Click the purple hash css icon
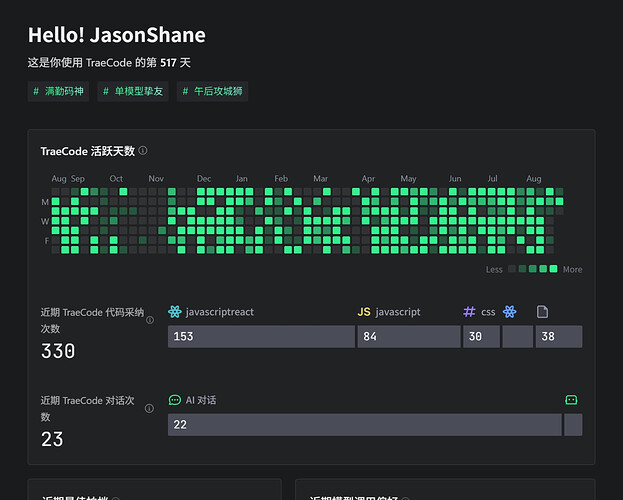The width and height of the screenshot is (623, 500). point(469,312)
